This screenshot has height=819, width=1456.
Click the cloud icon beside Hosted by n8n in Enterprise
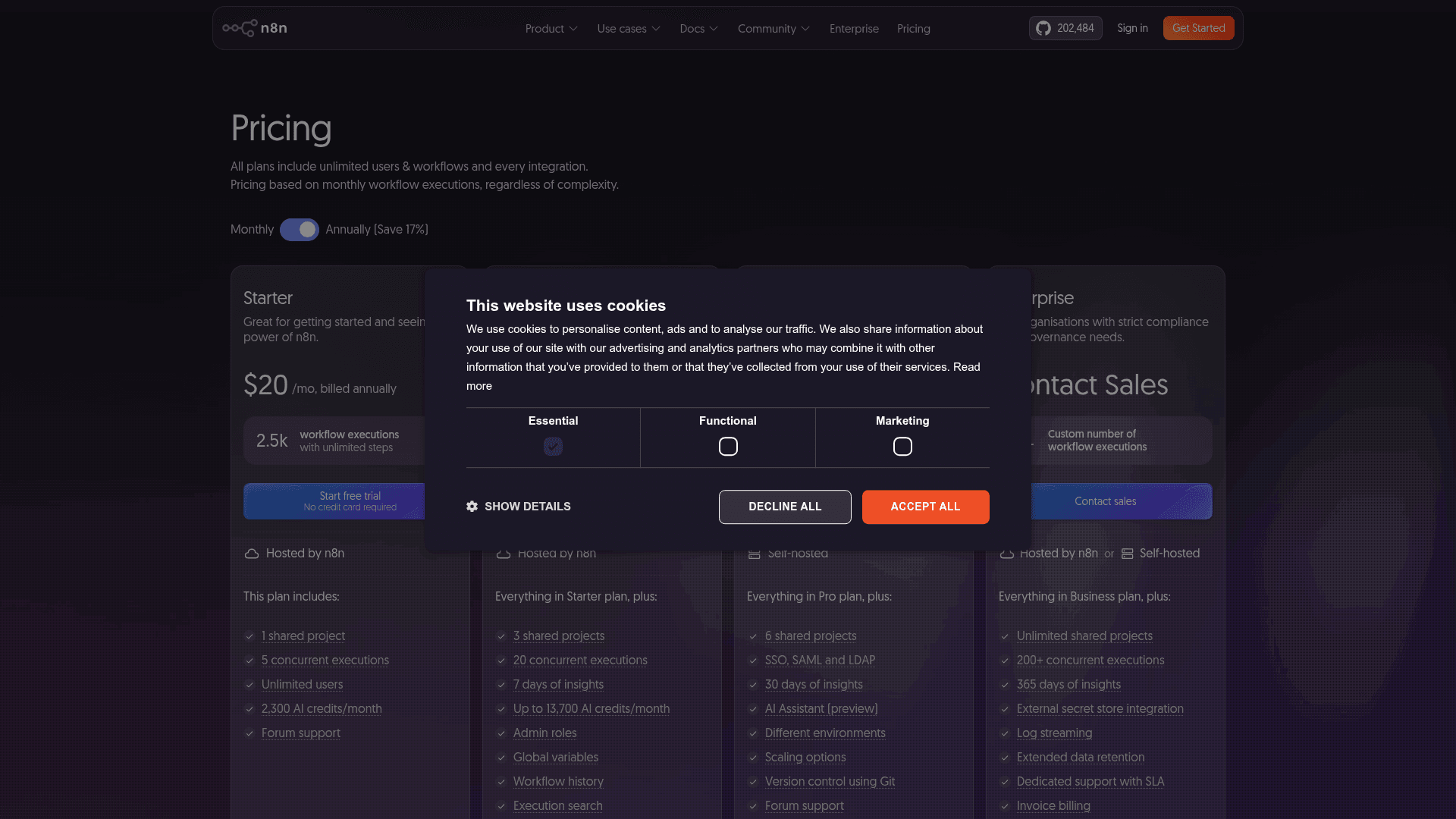click(1007, 554)
